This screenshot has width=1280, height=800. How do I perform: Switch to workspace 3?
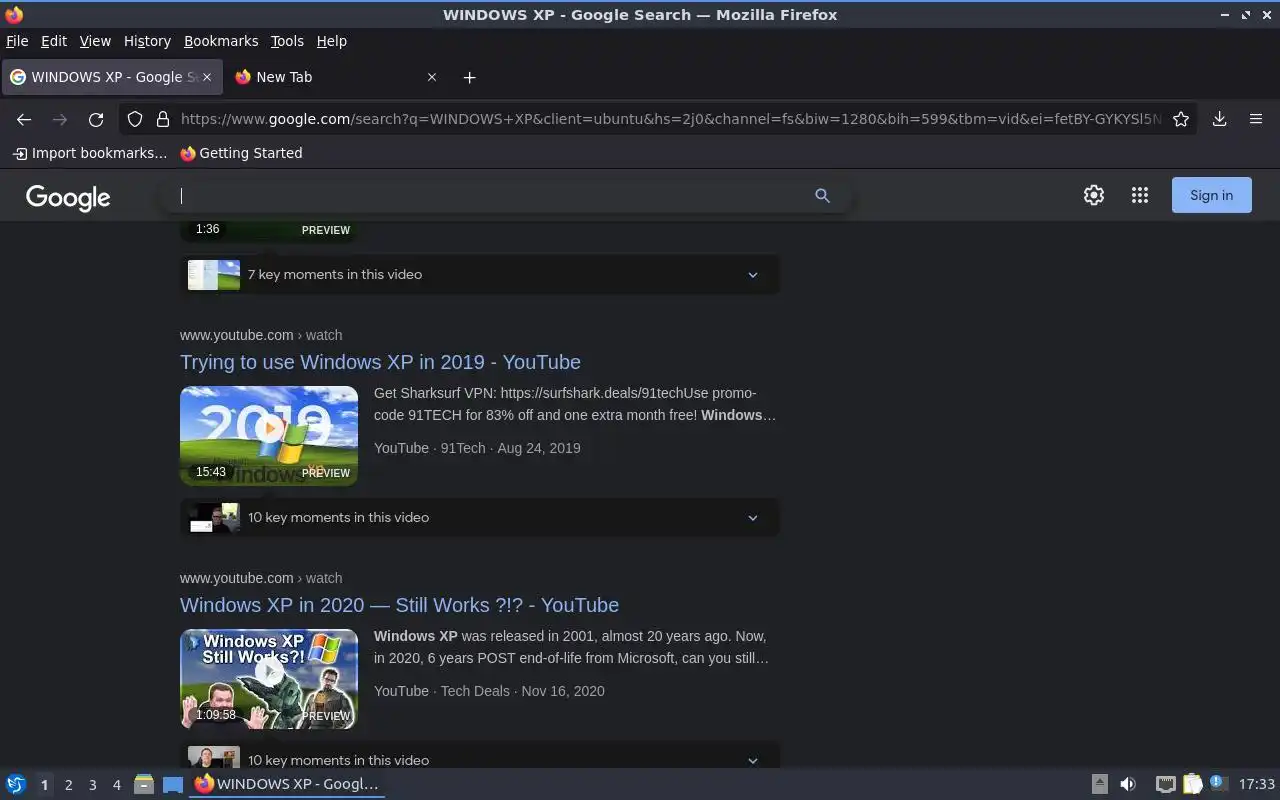pos(92,785)
